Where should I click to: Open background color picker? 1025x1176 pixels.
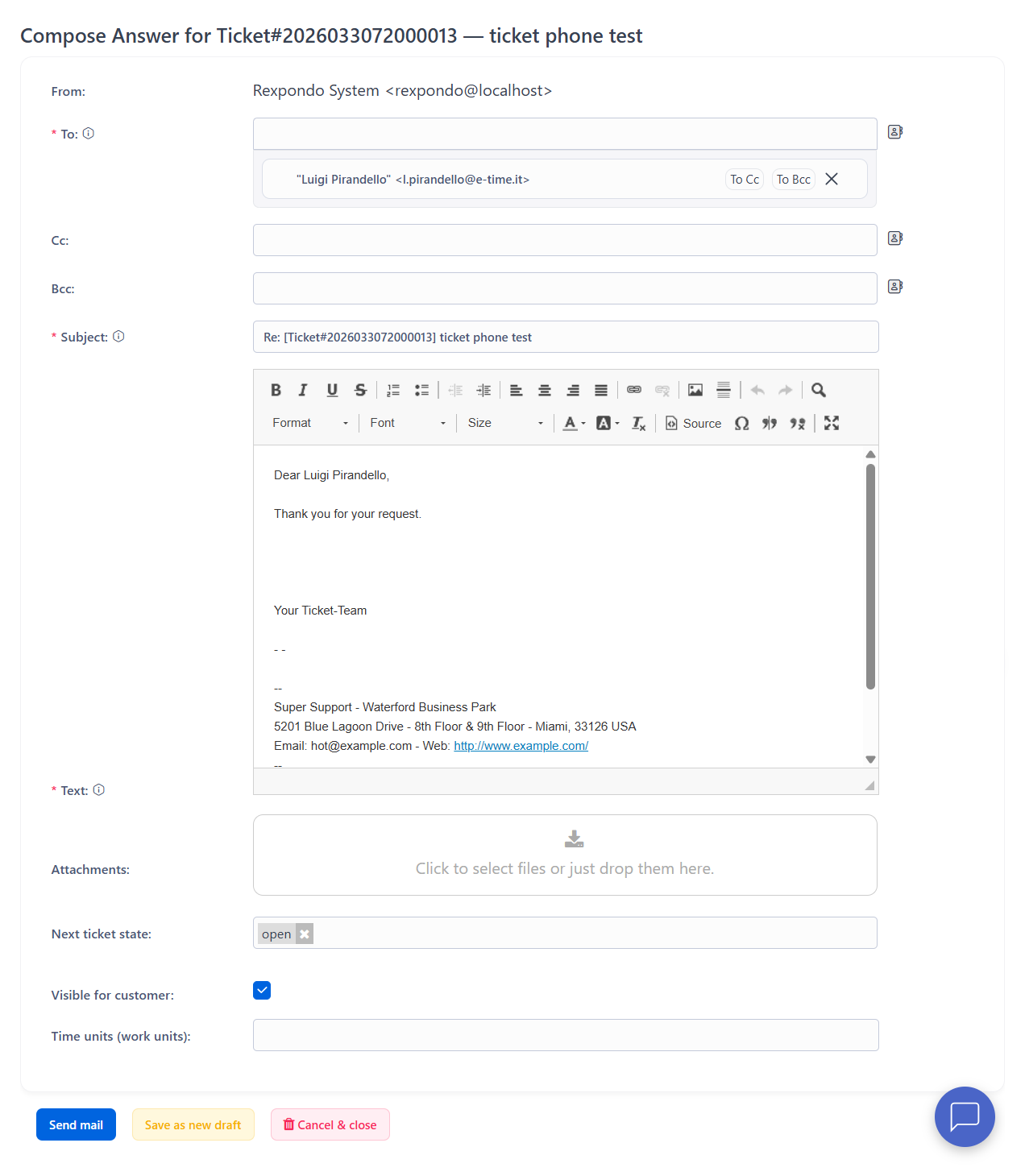click(608, 423)
